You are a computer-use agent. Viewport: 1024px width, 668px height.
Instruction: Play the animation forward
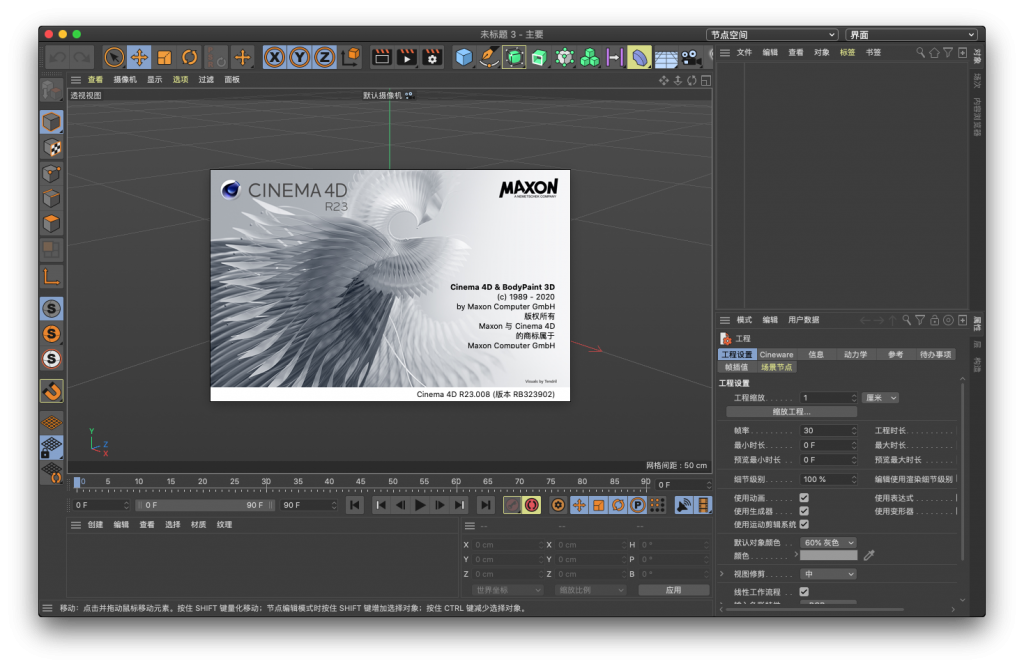421,505
